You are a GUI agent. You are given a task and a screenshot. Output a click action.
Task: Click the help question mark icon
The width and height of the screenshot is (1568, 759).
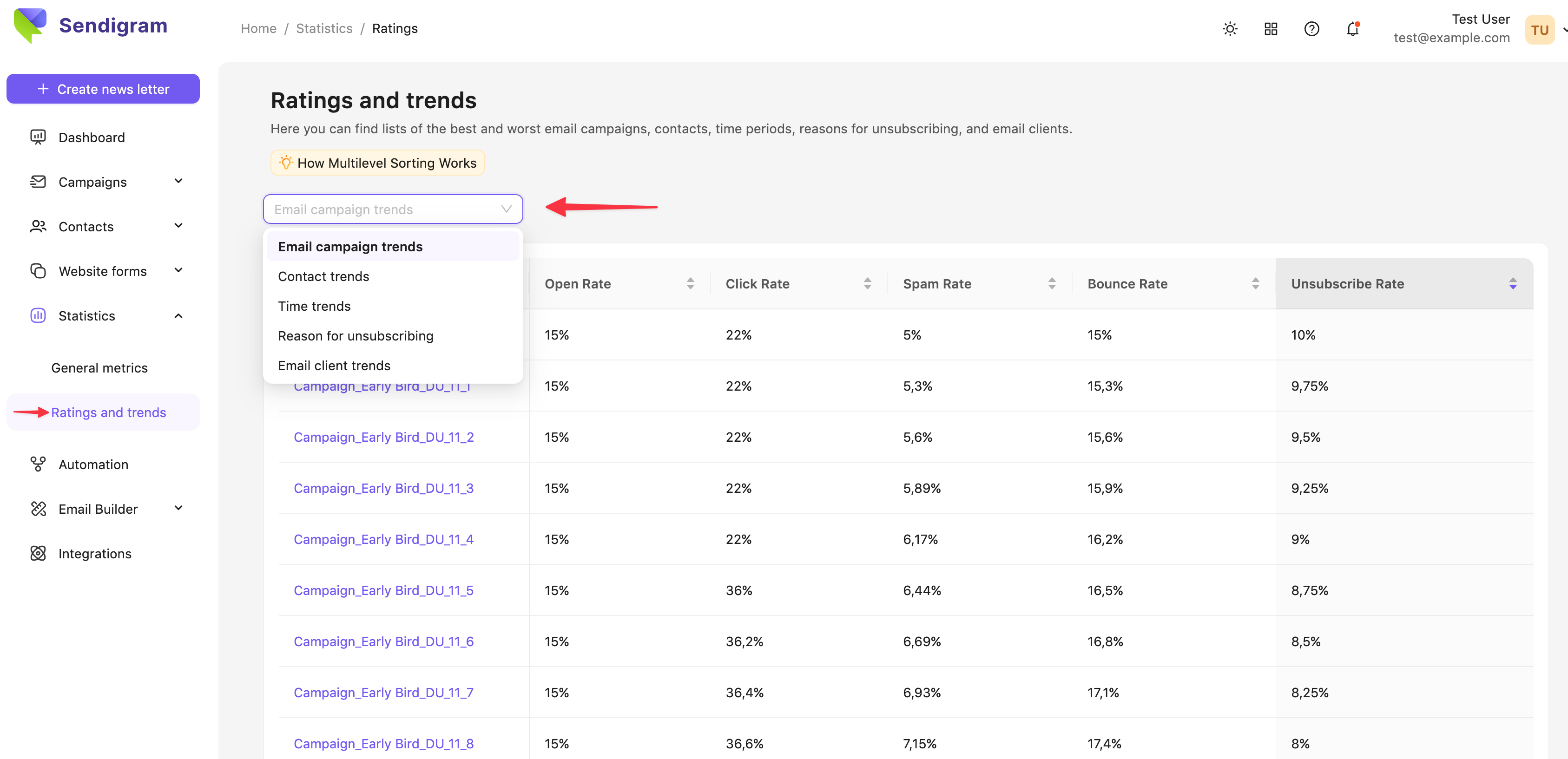pyautogui.click(x=1311, y=29)
